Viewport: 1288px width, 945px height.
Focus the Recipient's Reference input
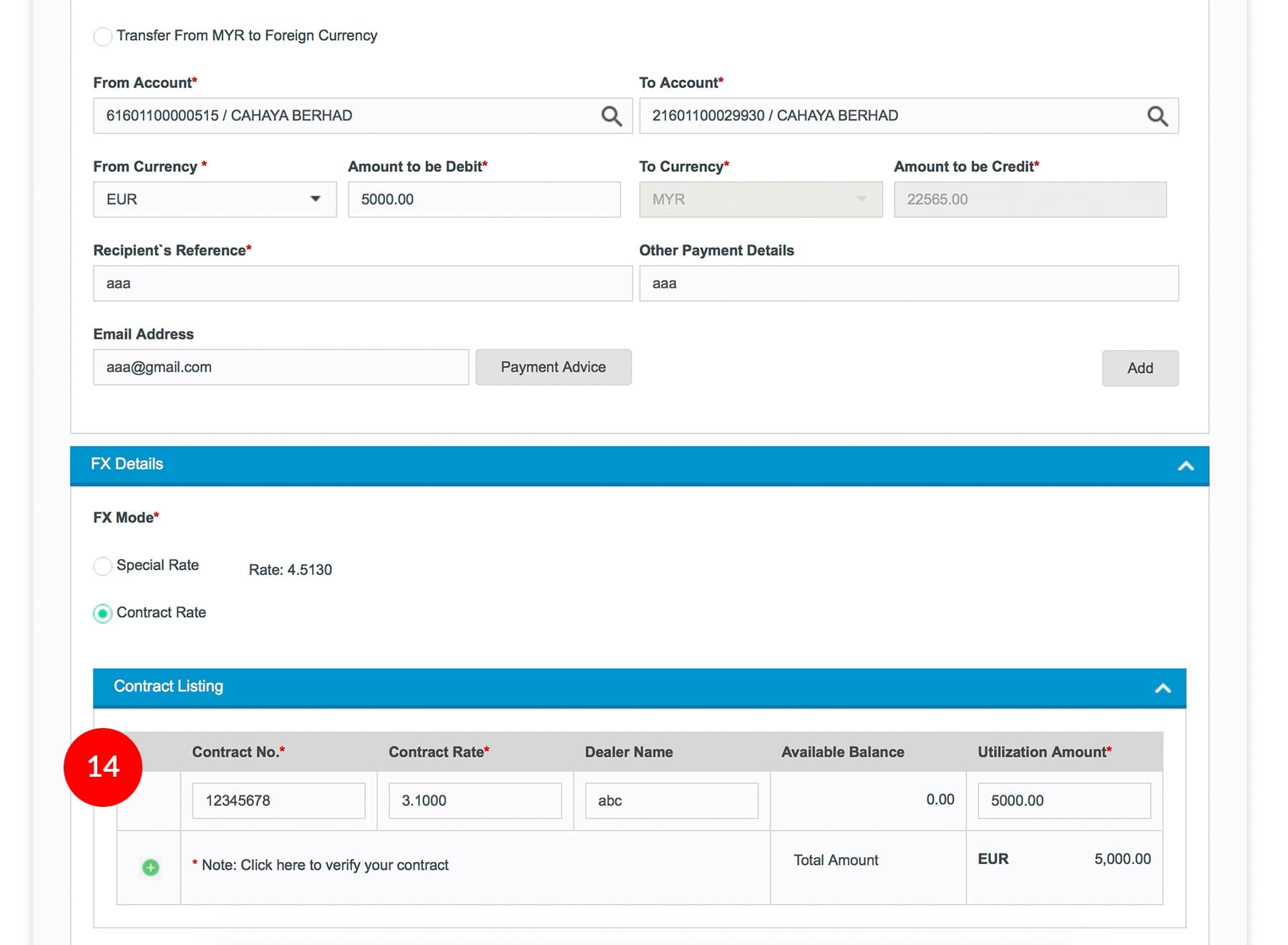tap(362, 283)
